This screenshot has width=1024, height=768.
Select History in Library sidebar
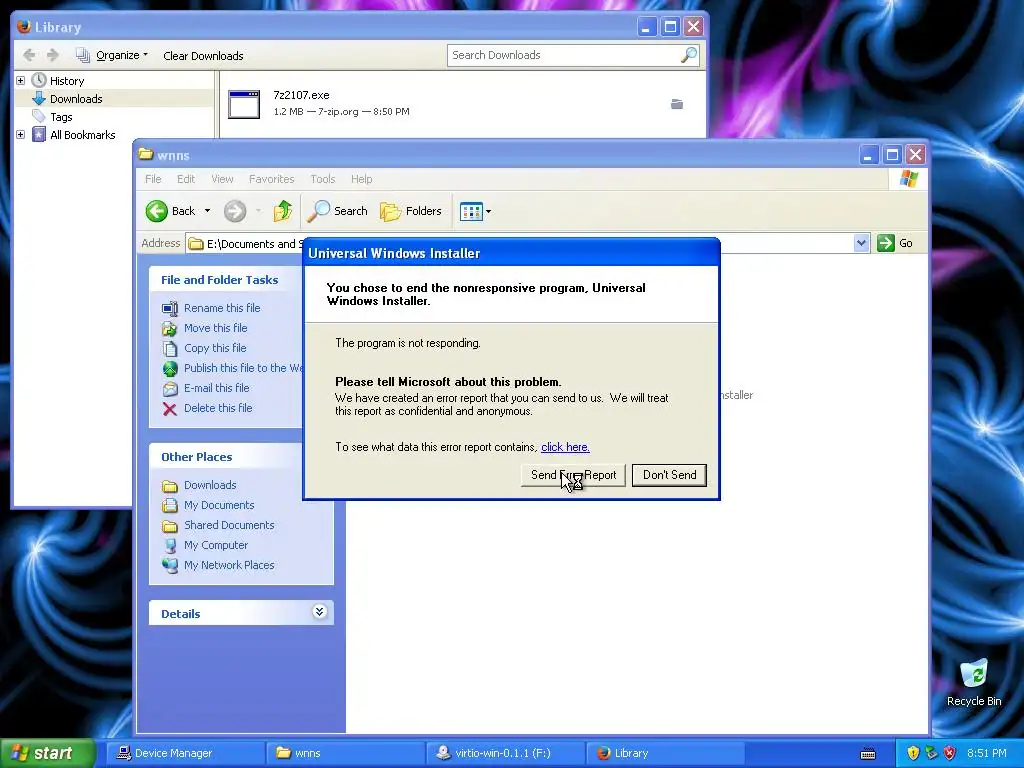[x=67, y=81]
